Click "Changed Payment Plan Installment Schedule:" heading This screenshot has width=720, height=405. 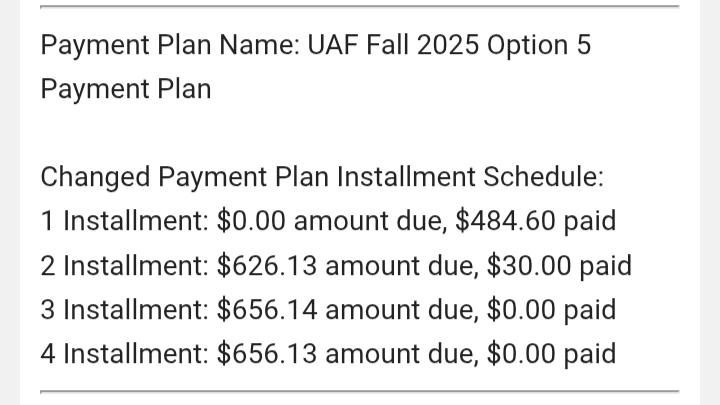click(x=322, y=178)
